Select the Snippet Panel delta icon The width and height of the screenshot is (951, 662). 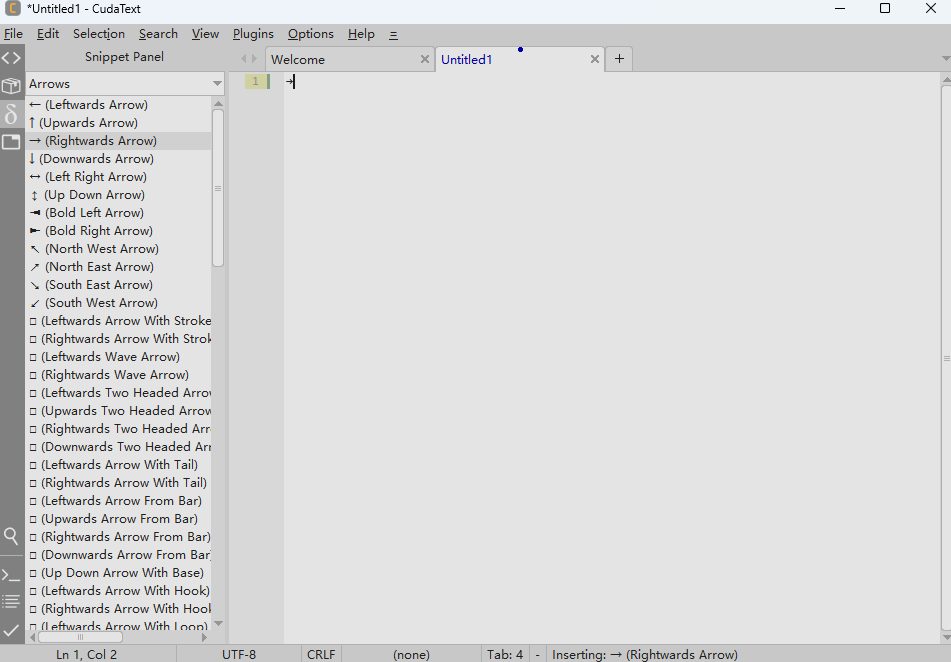pos(11,114)
